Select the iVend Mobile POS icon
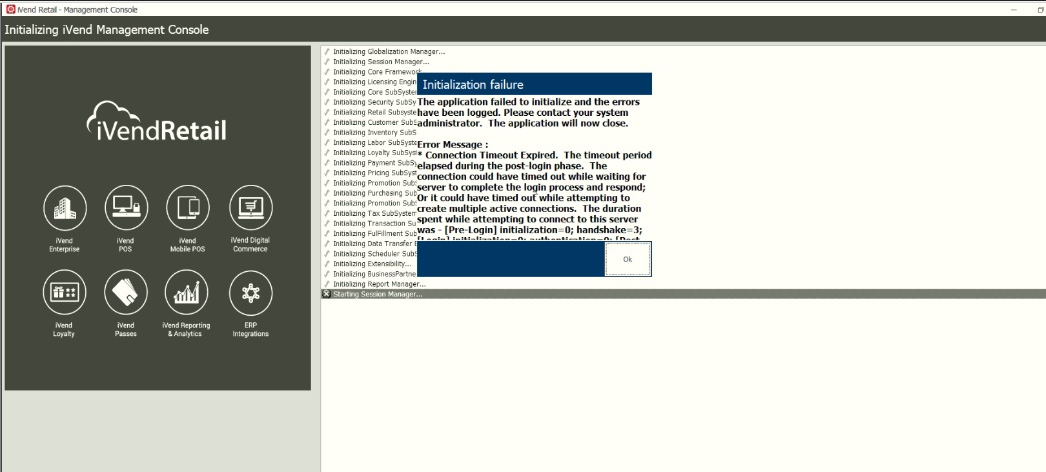This screenshot has height=472, width=1046. click(x=187, y=207)
